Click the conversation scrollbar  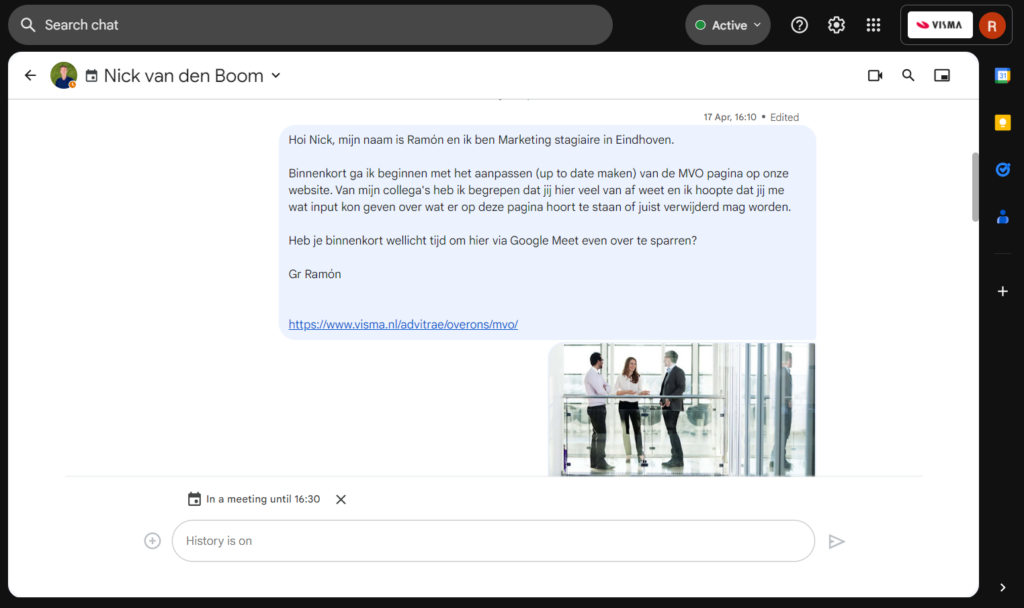coord(975,187)
